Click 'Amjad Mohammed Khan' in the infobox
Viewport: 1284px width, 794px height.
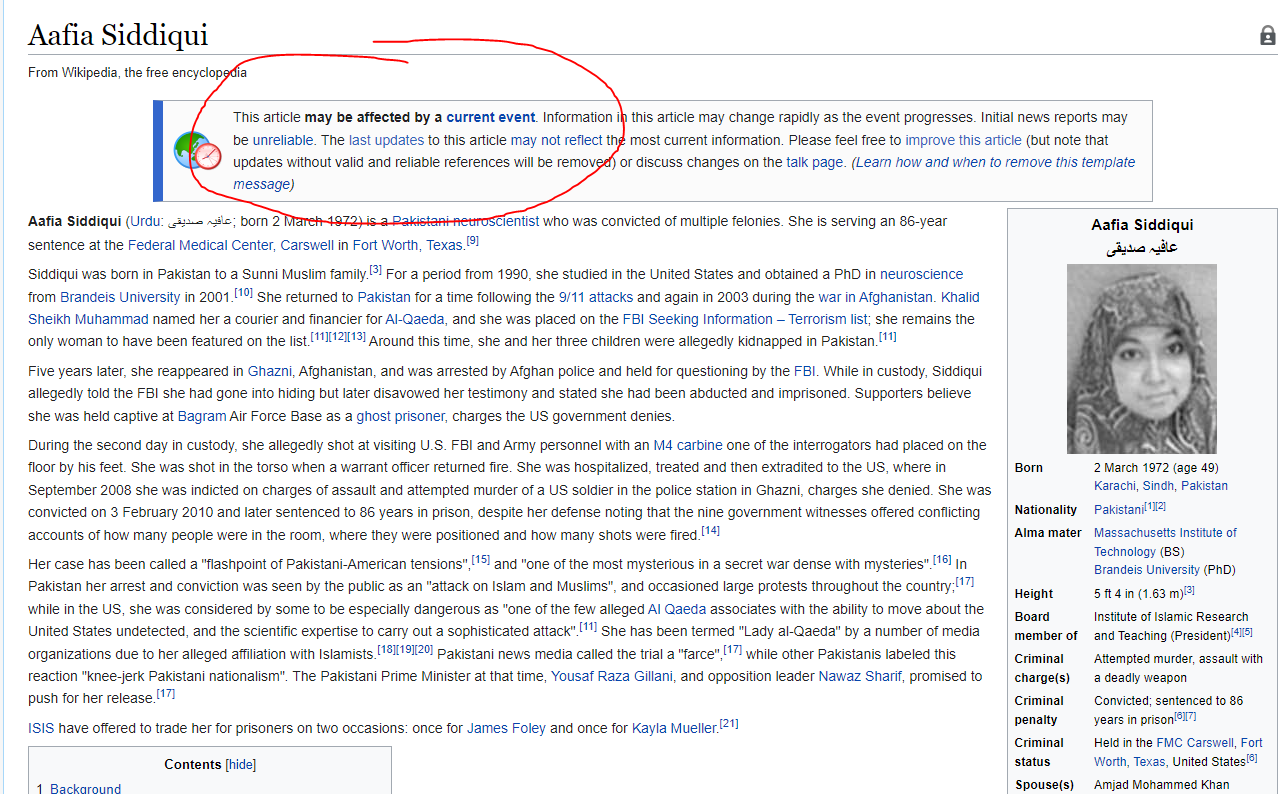coord(1162,785)
